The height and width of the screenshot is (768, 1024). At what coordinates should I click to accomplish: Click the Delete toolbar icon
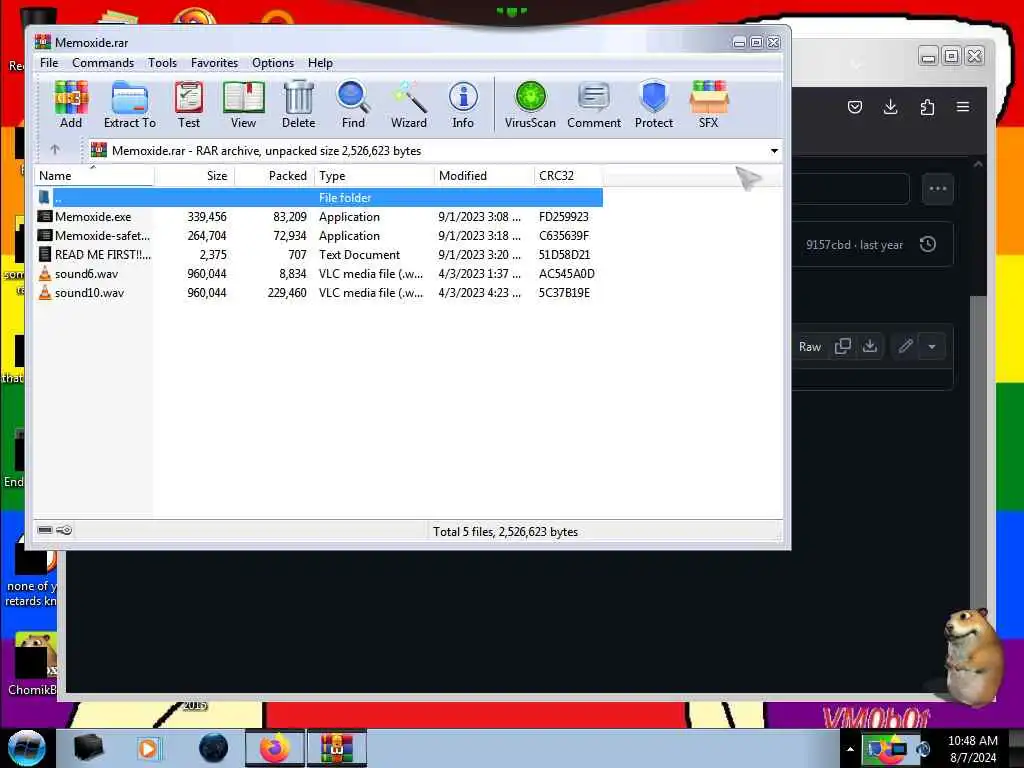pos(298,104)
